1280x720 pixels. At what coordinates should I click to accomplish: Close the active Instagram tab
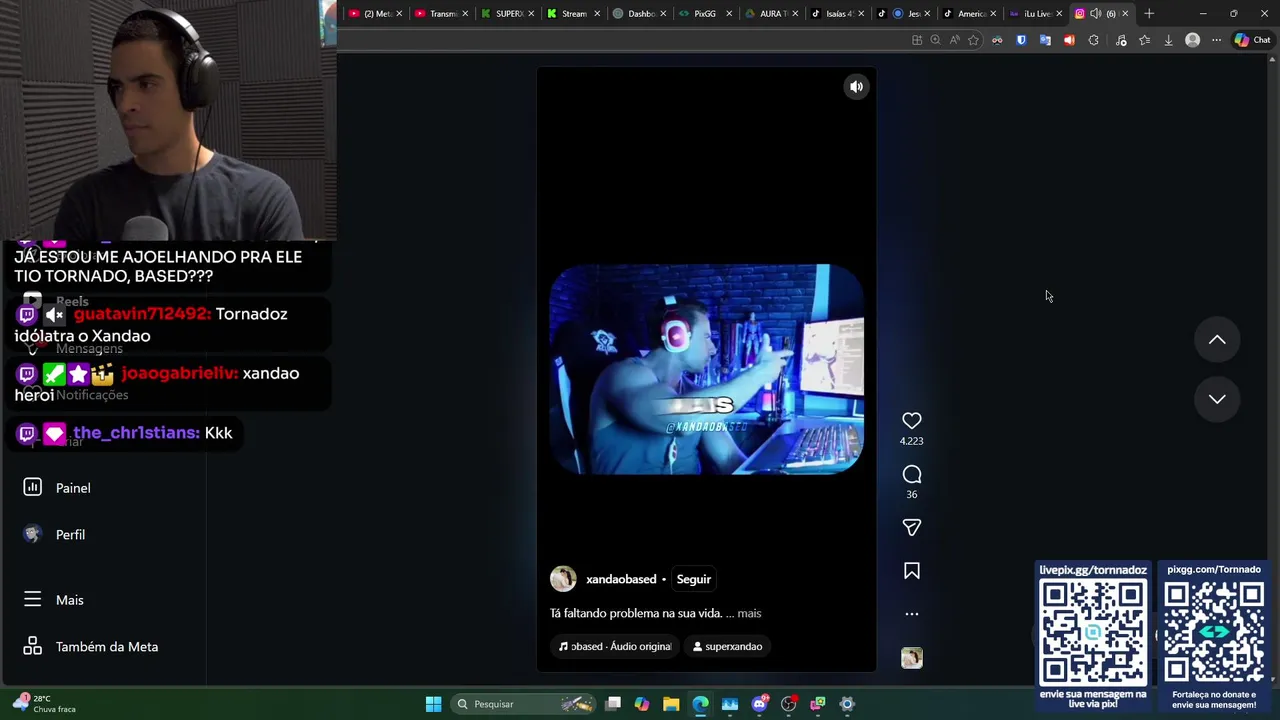coord(1125,14)
